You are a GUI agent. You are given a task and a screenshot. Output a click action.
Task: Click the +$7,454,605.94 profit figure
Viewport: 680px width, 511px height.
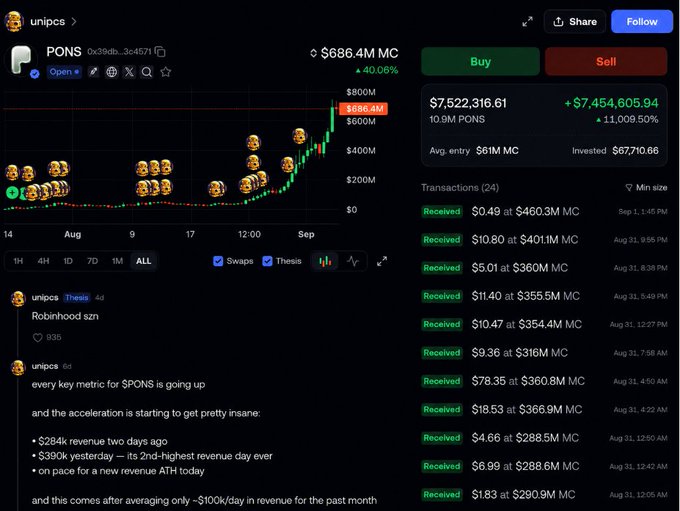[x=611, y=103]
